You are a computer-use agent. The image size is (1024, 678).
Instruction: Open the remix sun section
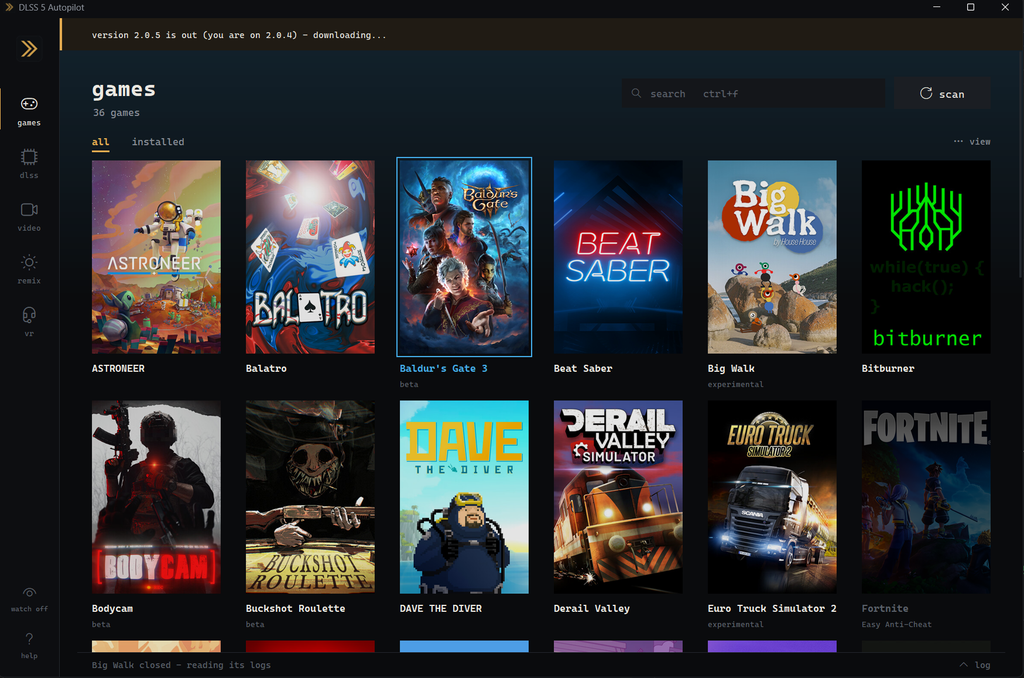pyautogui.click(x=29, y=269)
